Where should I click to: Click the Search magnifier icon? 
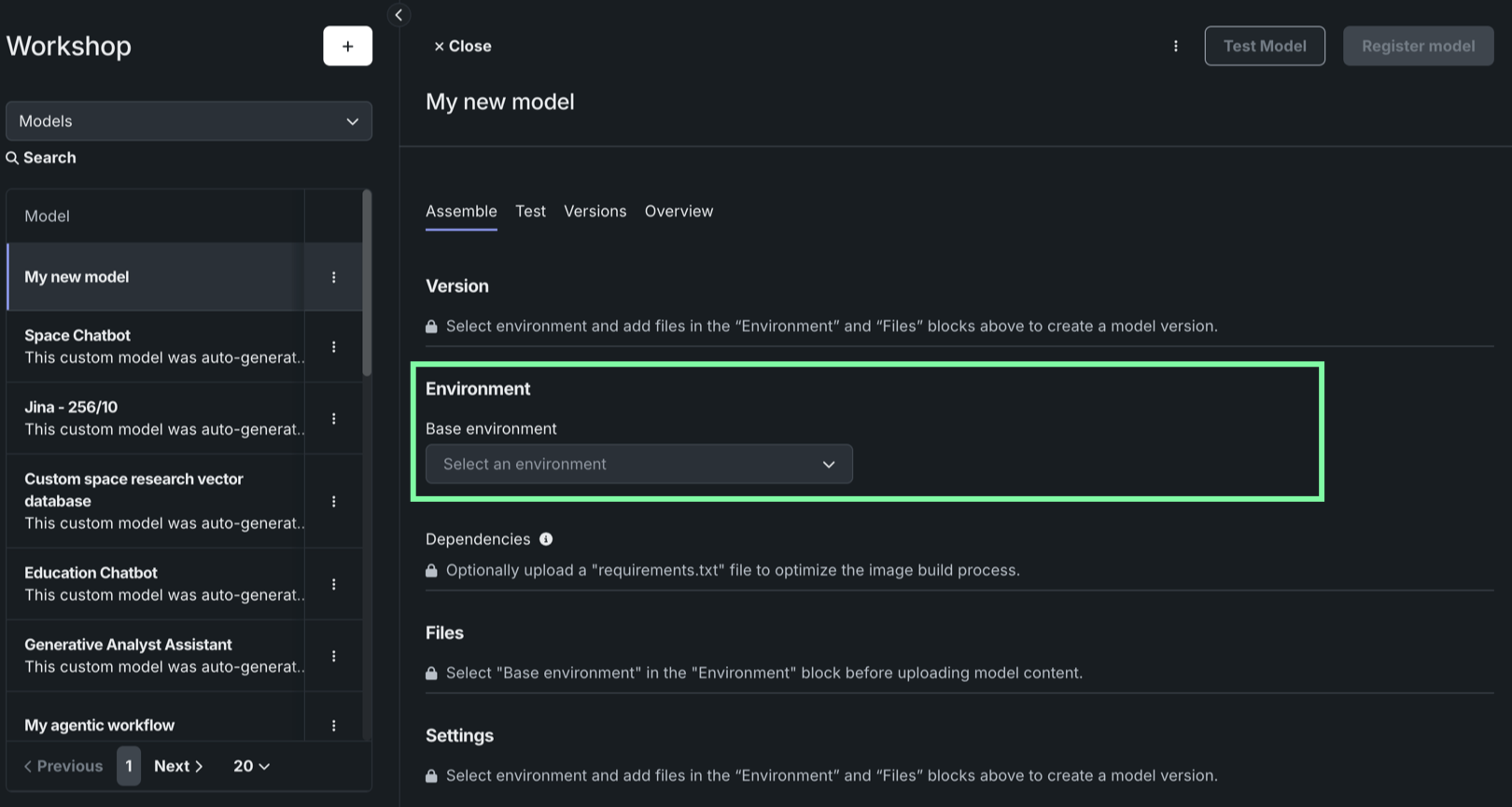12,158
